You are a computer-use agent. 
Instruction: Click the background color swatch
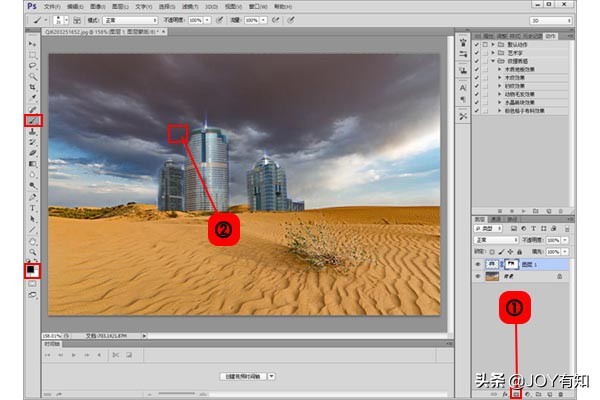35,274
